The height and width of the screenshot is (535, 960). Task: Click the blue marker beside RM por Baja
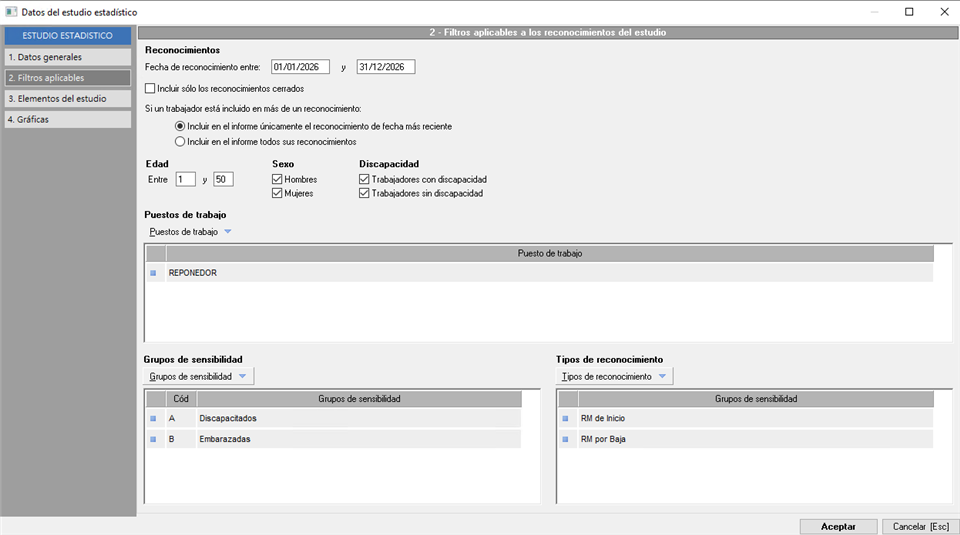(565, 440)
